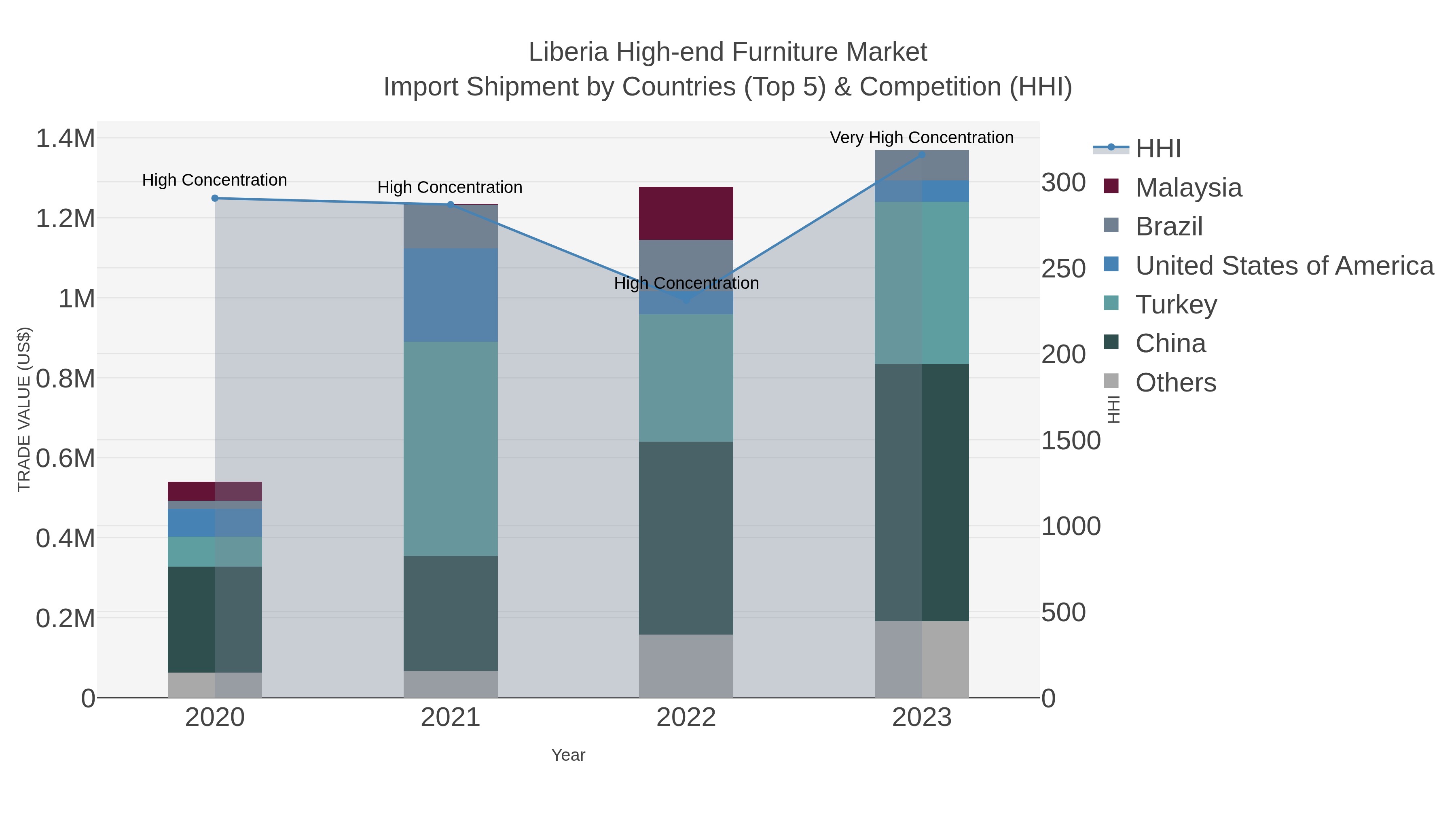Click the Turkey segment of the 2021 bar
The width and height of the screenshot is (1456, 819).
coord(451,449)
